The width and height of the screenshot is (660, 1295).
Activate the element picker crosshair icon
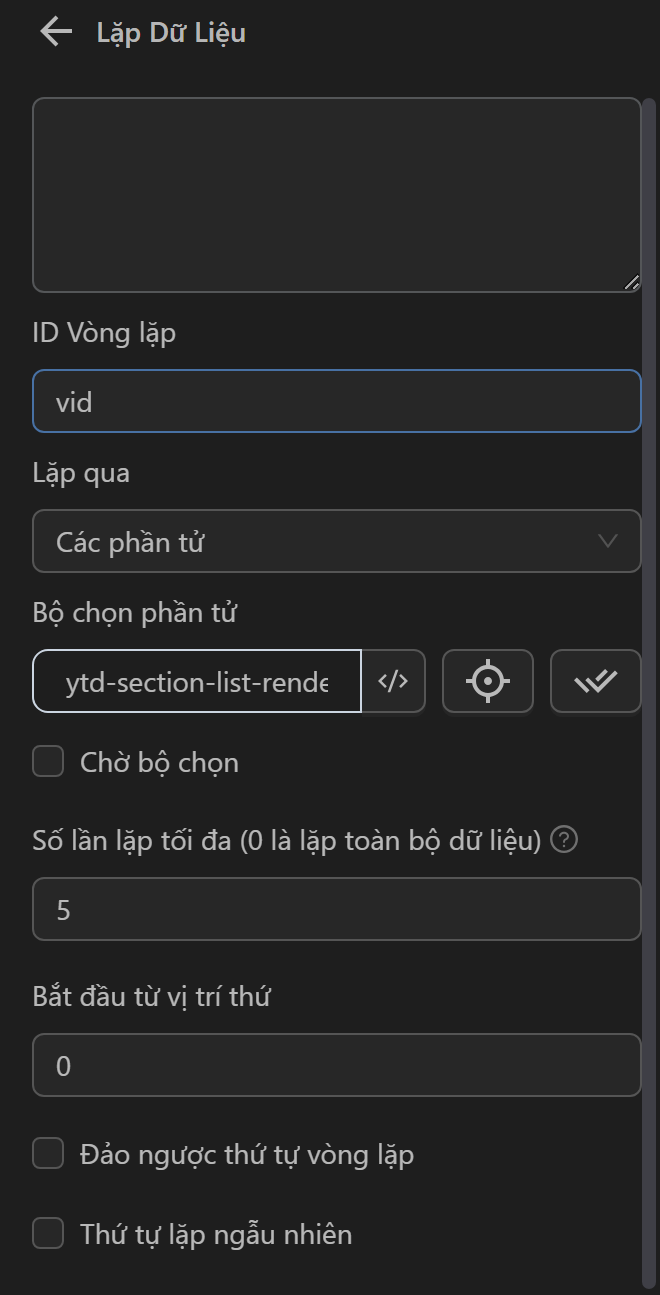[487, 681]
